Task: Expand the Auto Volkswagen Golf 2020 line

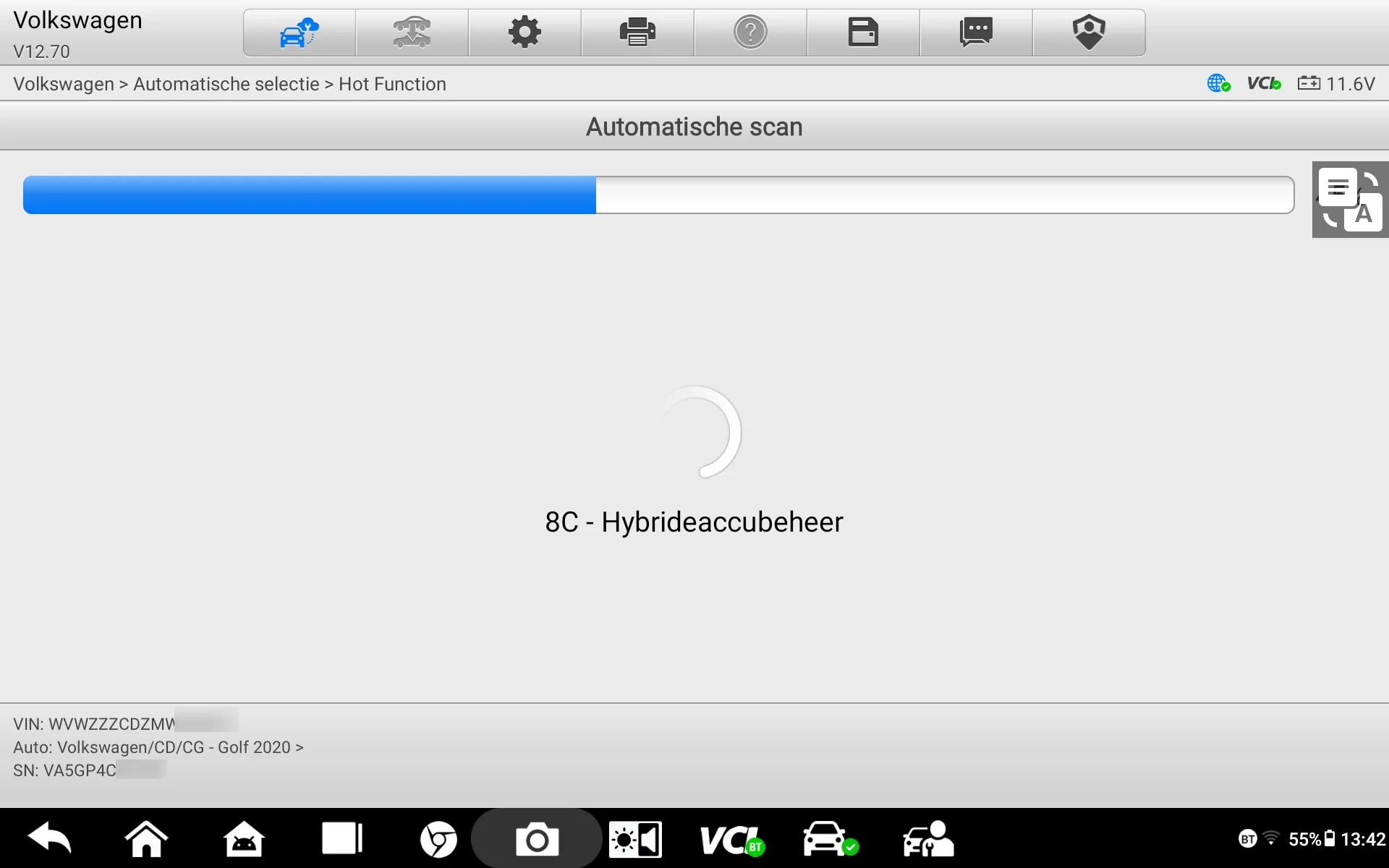Action: pyautogui.click(x=158, y=747)
